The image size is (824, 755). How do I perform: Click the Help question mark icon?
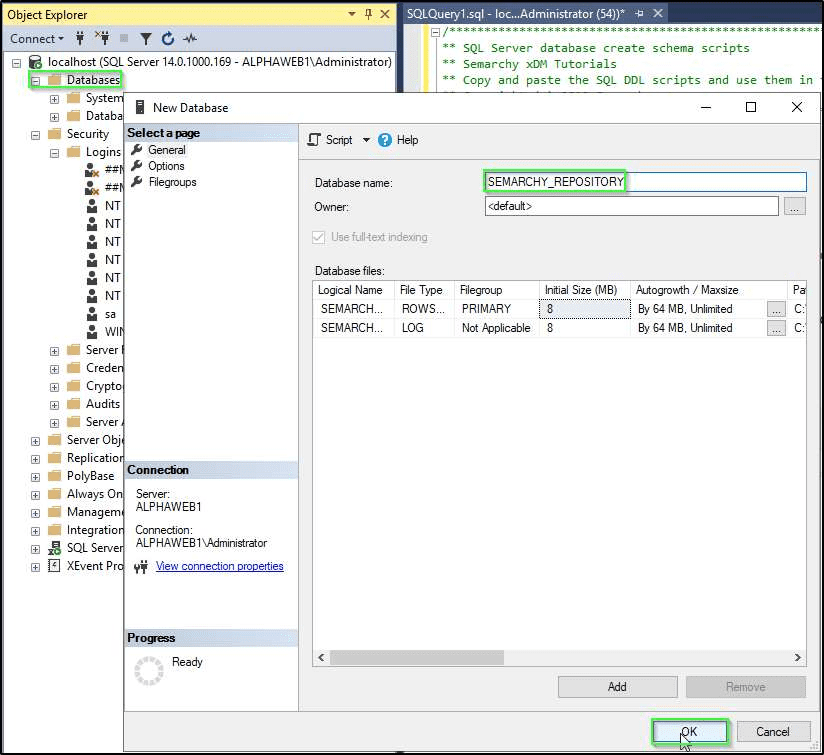[x=385, y=140]
